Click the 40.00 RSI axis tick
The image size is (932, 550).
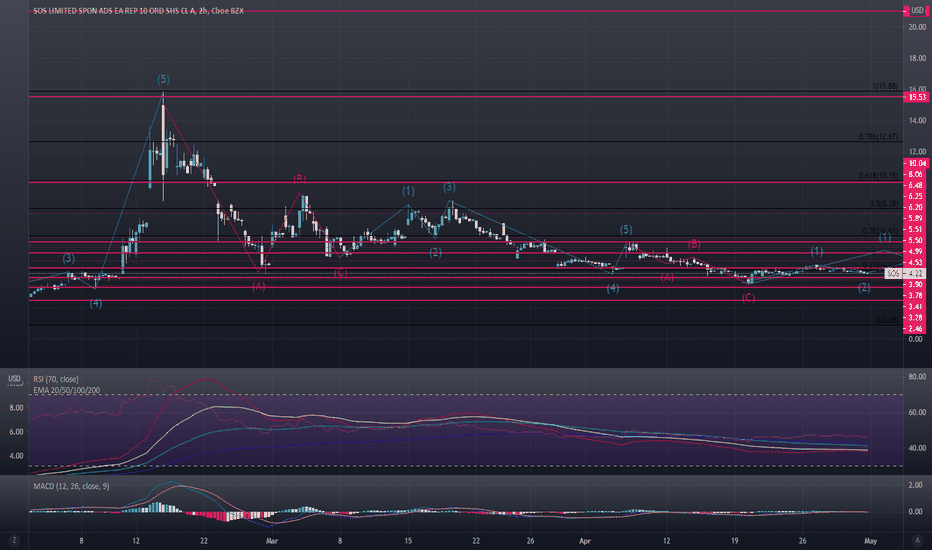coord(917,448)
